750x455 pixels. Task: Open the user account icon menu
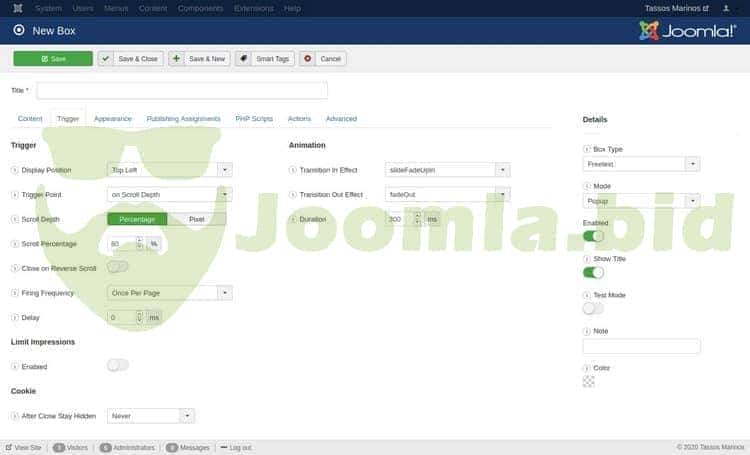tap(728, 8)
